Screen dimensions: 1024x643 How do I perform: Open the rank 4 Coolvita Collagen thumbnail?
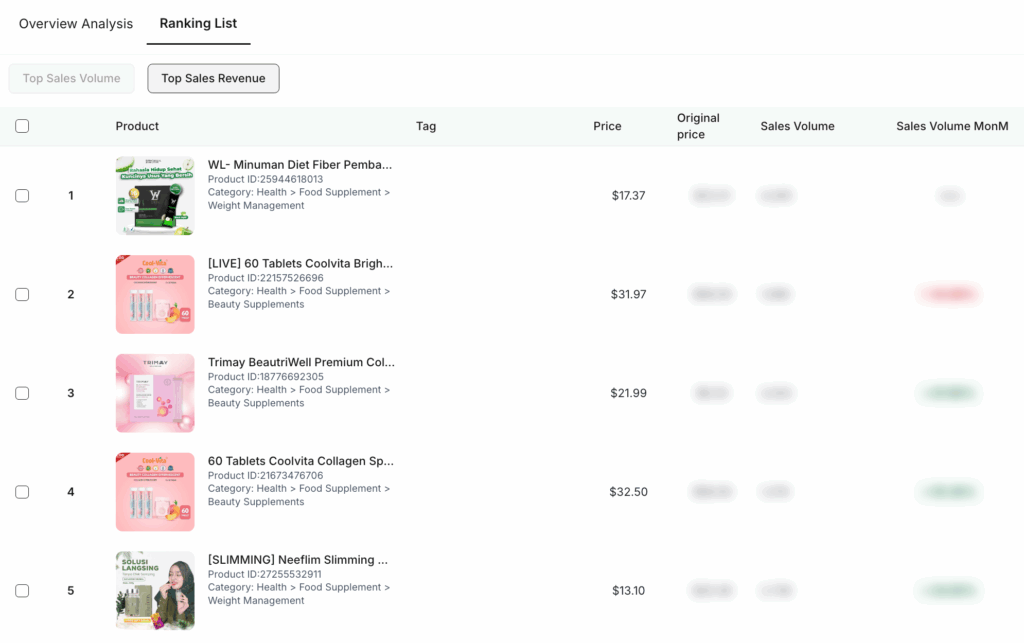[155, 492]
